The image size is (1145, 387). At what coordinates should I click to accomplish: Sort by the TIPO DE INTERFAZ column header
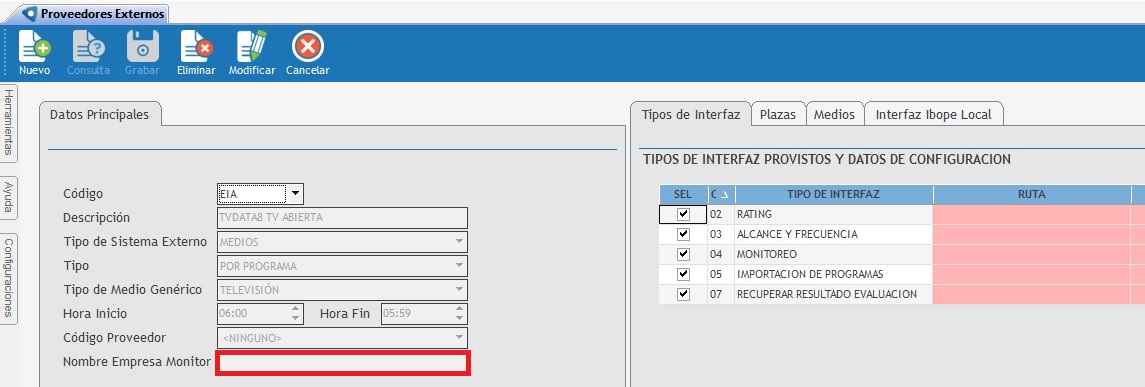(833, 194)
